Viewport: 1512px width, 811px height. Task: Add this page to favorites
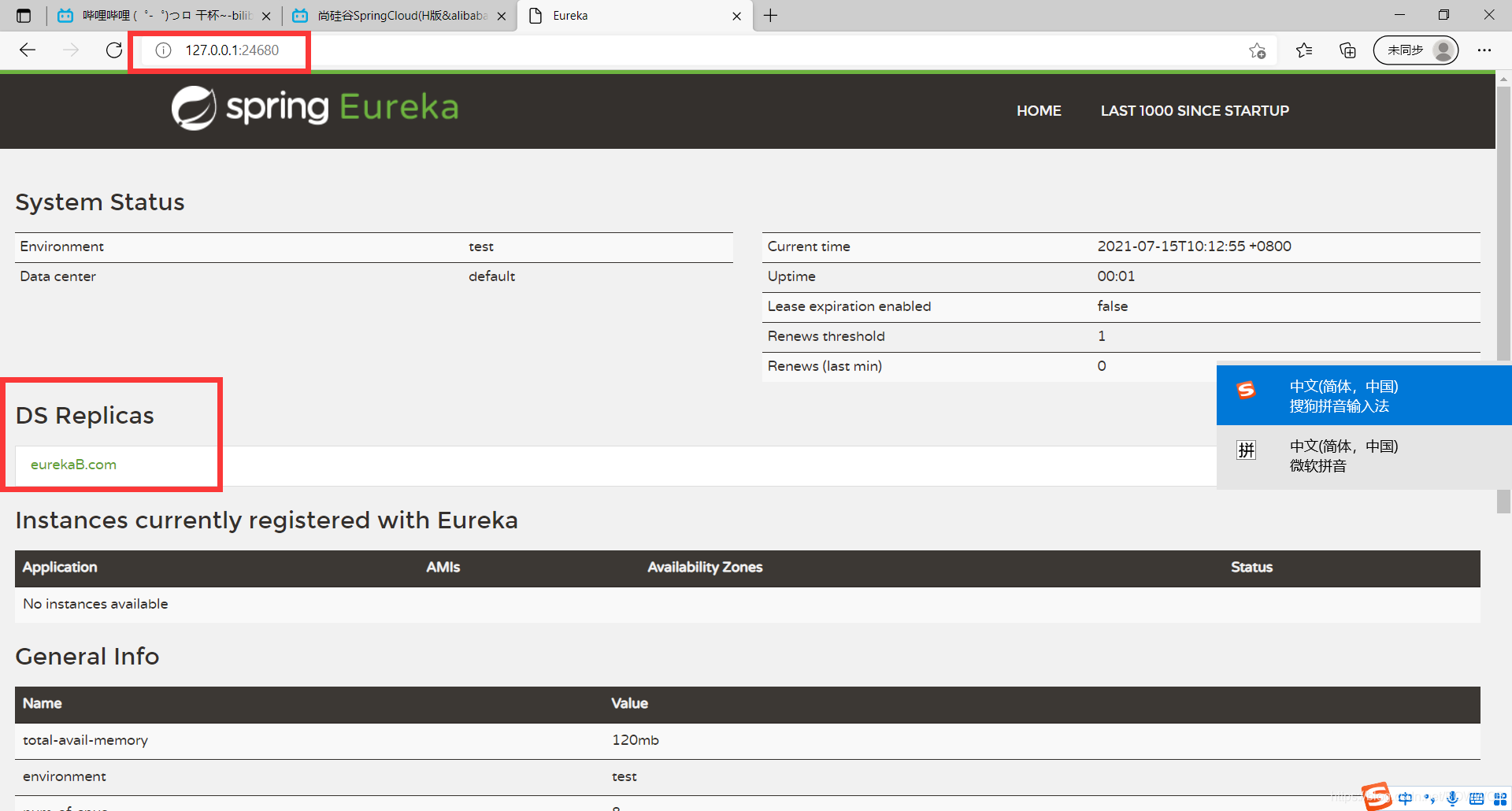pos(1258,50)
